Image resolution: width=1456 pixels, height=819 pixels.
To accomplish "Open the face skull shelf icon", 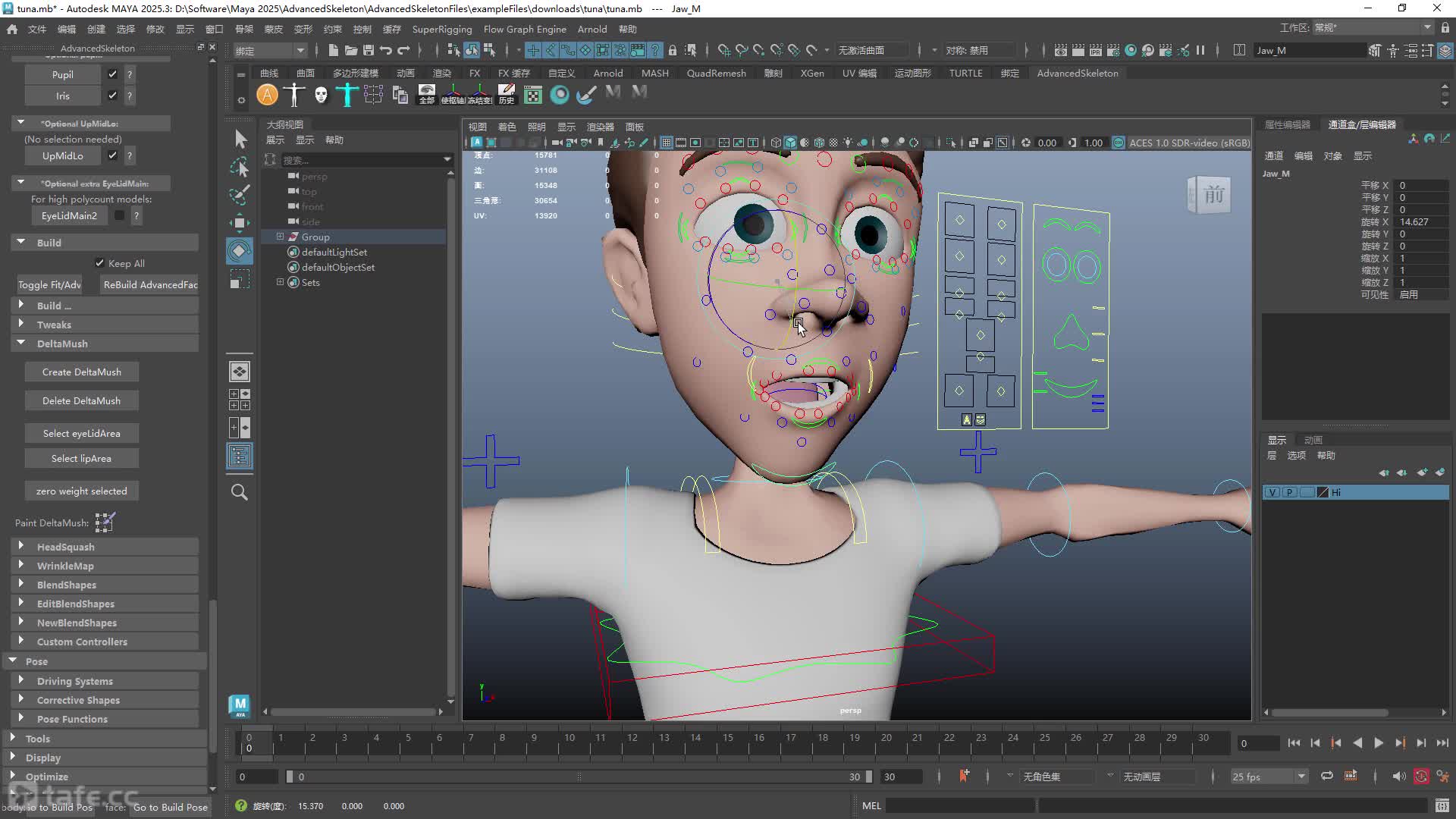I will click(321, 95).
